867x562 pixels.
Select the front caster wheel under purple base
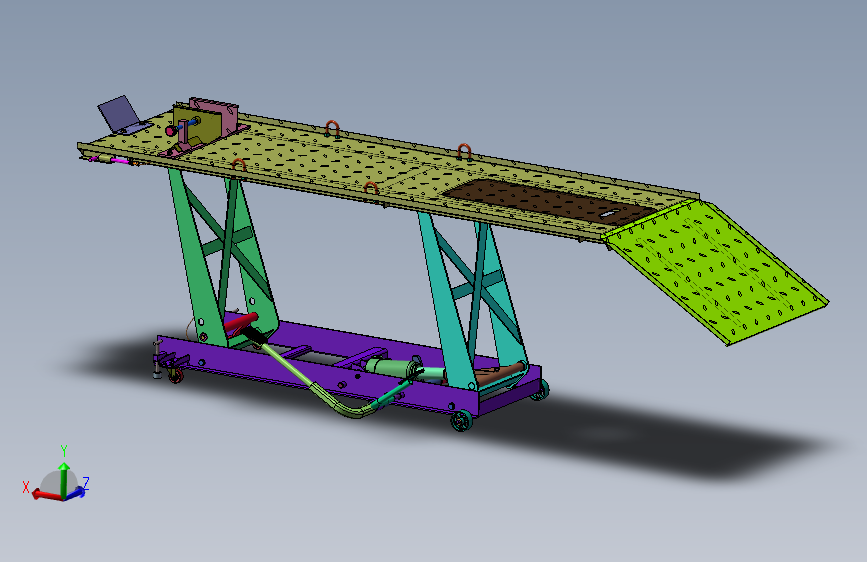pyautogui.click(x=461, y=420)
